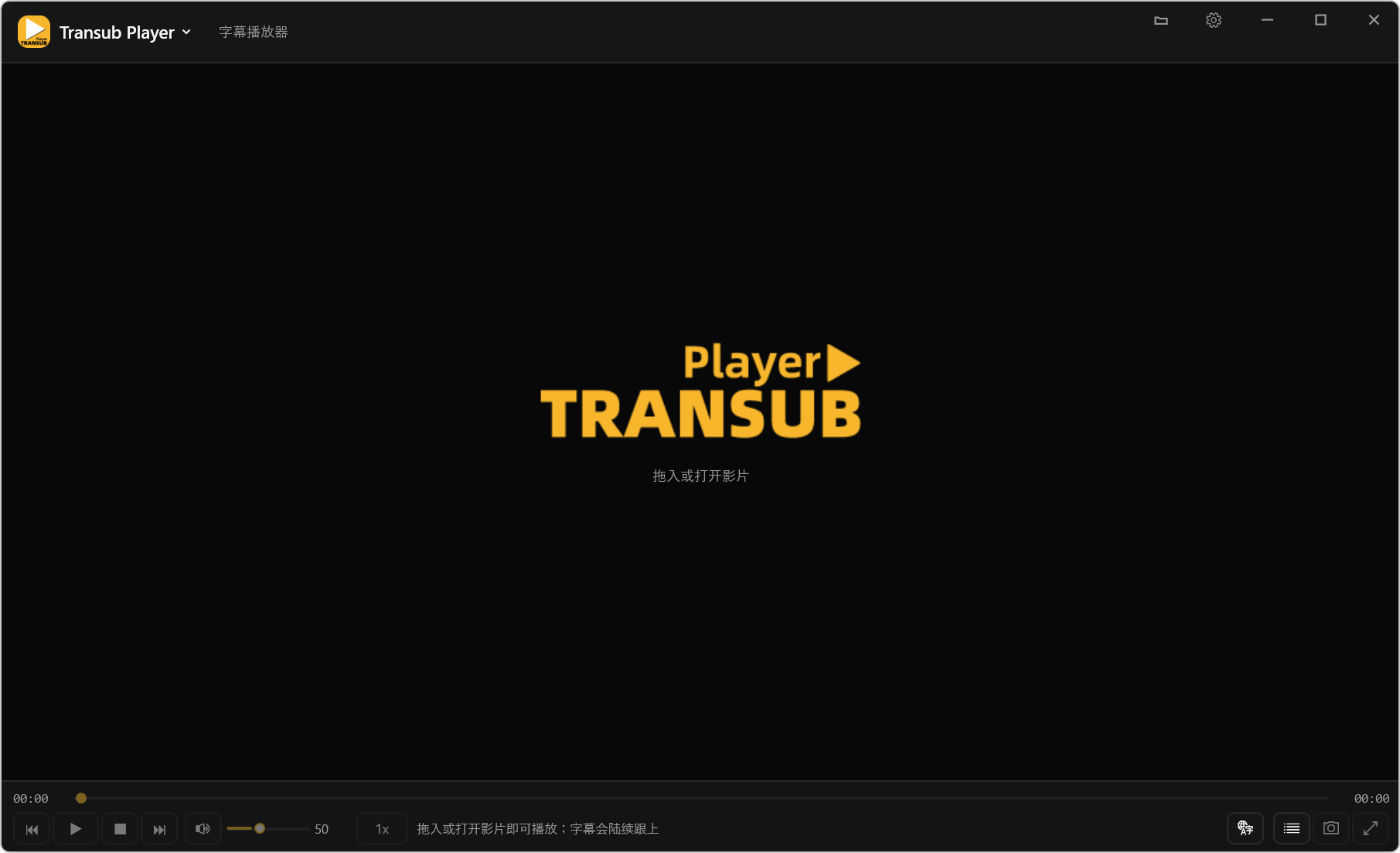1400x853 pixels.
Task: Minimize the Transub Player window
Action: coord(1267,20)
